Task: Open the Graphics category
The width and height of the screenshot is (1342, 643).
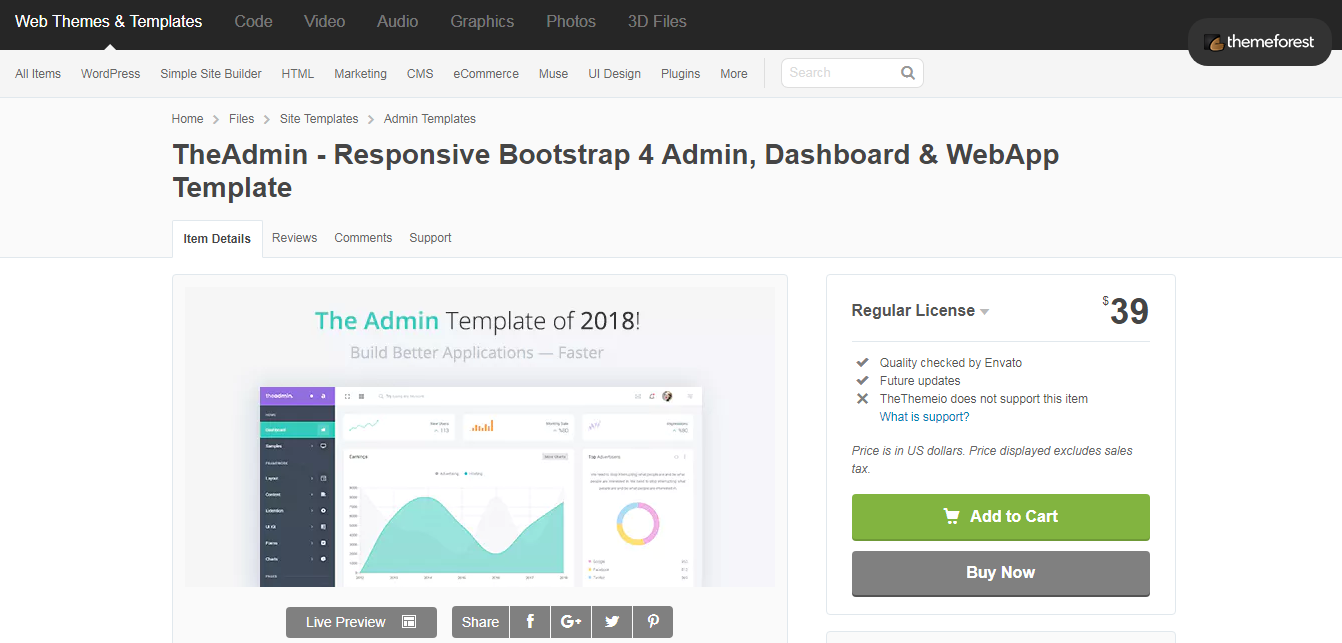Action: pyautogui.click(x=482, y=21)
